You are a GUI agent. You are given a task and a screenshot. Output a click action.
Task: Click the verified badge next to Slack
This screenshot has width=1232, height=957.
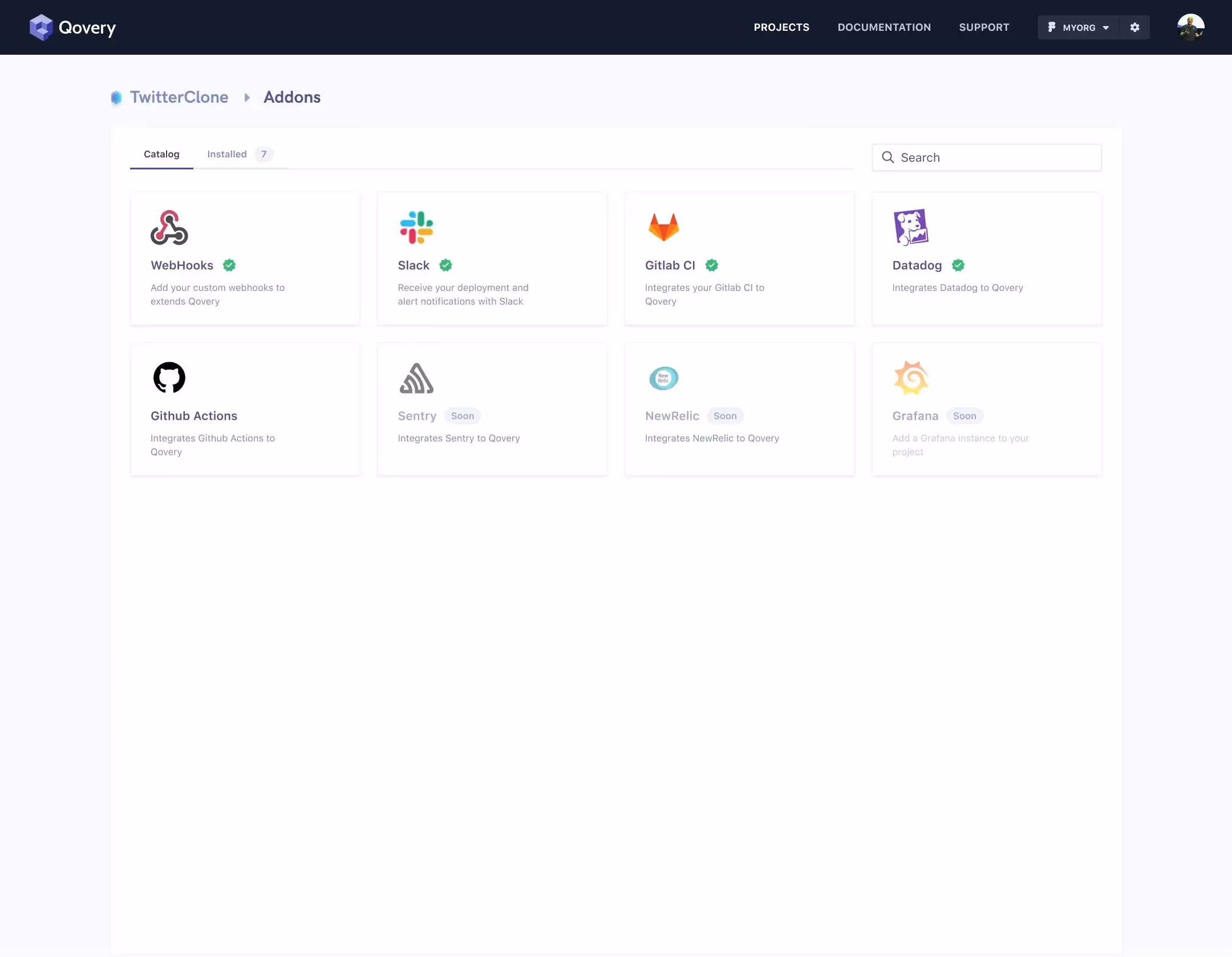[x=445, y=265]
